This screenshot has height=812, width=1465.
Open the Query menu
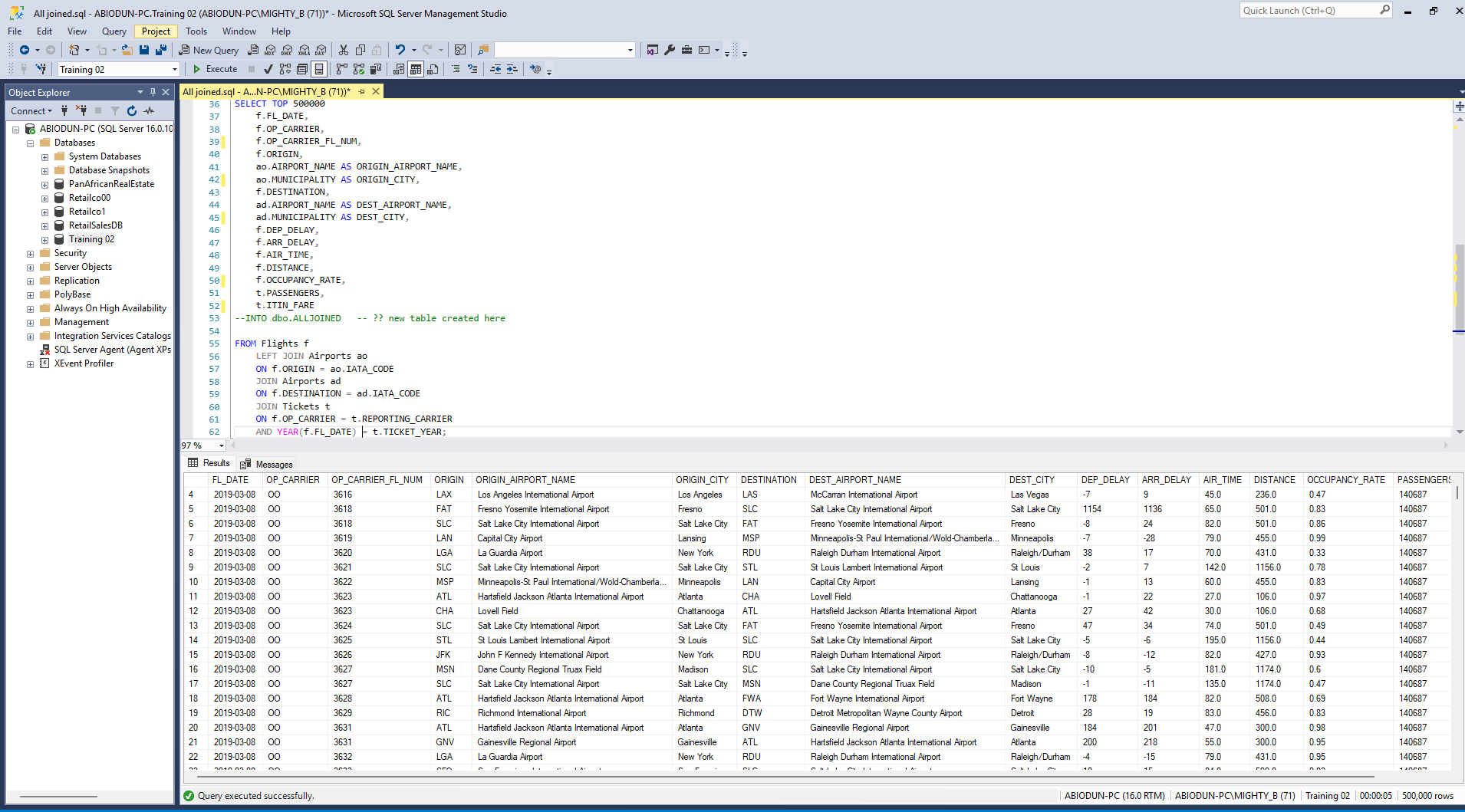click(x=114, y=31)
